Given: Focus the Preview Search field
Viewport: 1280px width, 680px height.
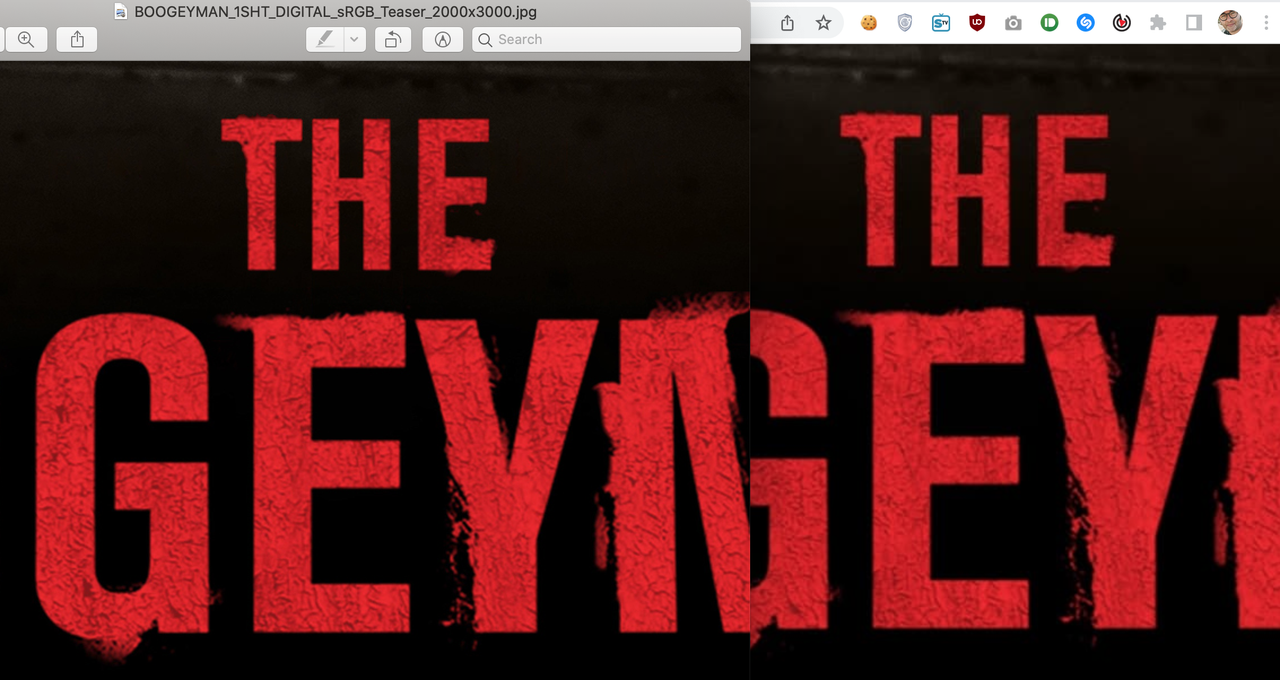Looking at the screenshot, I should point(607,39).
